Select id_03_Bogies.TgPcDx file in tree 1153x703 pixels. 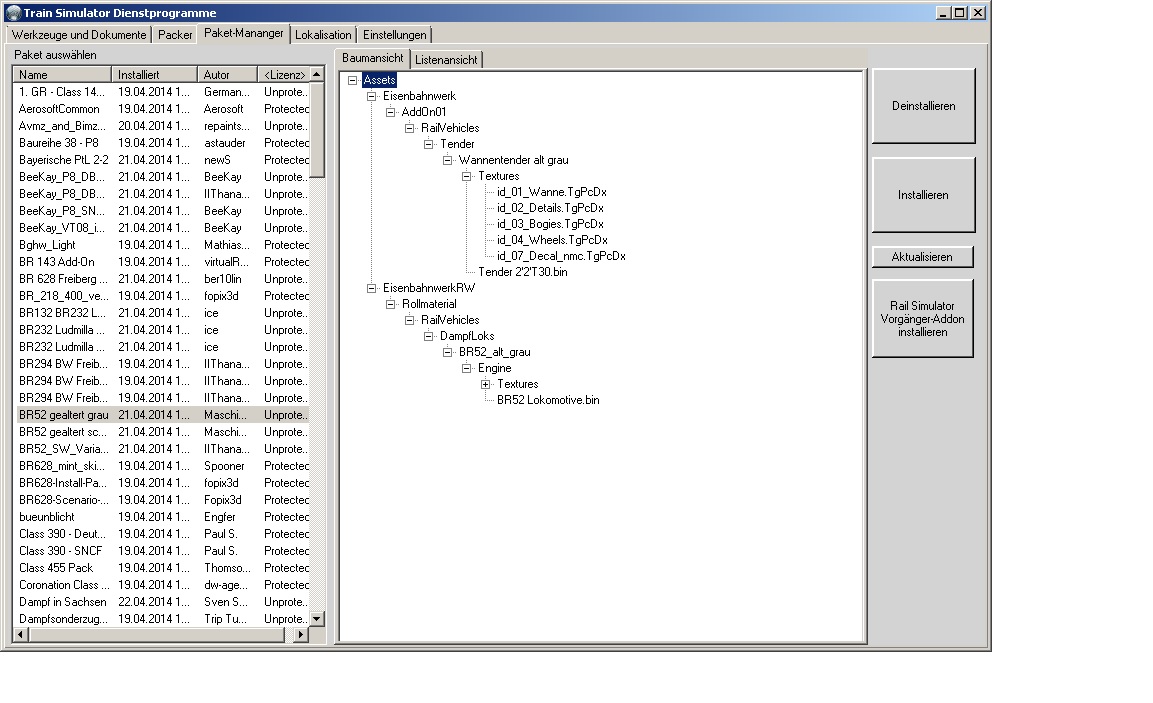point(550,224)
